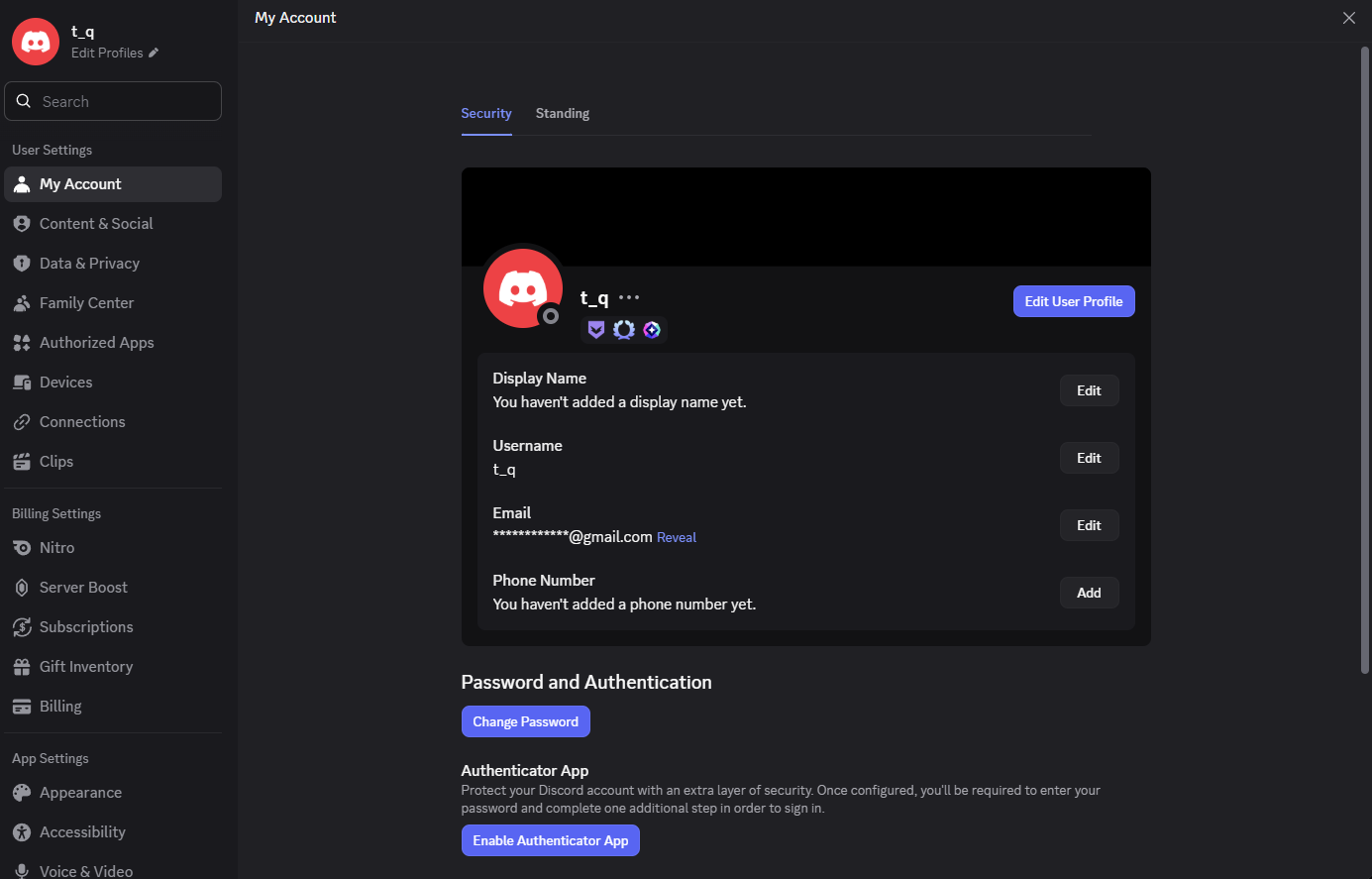Viewport: 1372px width, 879px height.
Task: Click the red profile avatar in account card
Action: click(x=522, y=288)
